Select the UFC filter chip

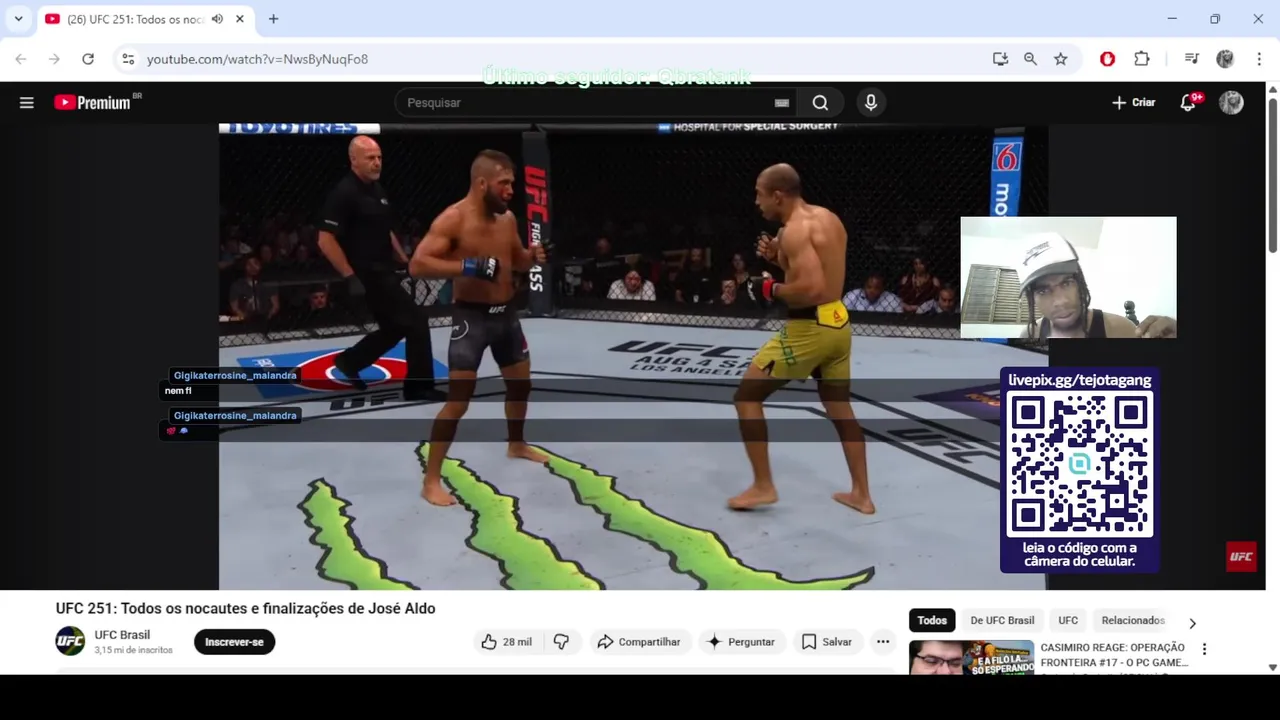[1068, 620]
